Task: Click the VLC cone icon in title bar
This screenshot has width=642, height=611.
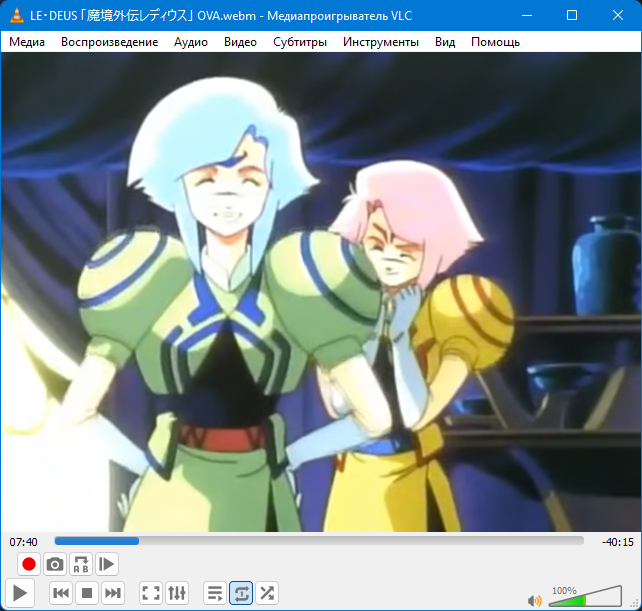Action: [x=16, y=15]
